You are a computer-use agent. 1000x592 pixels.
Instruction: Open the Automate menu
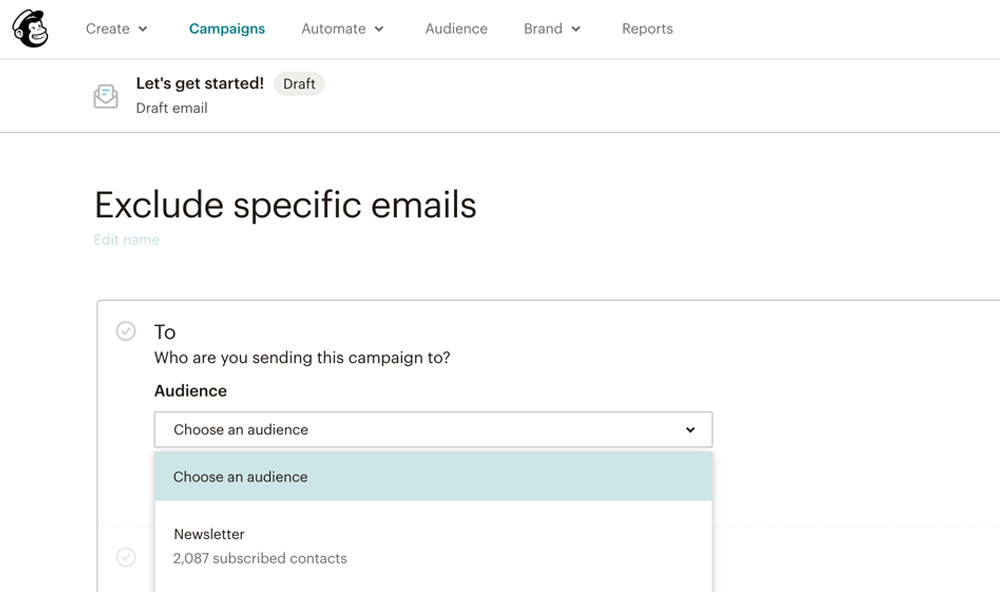(x=334, y=29)
